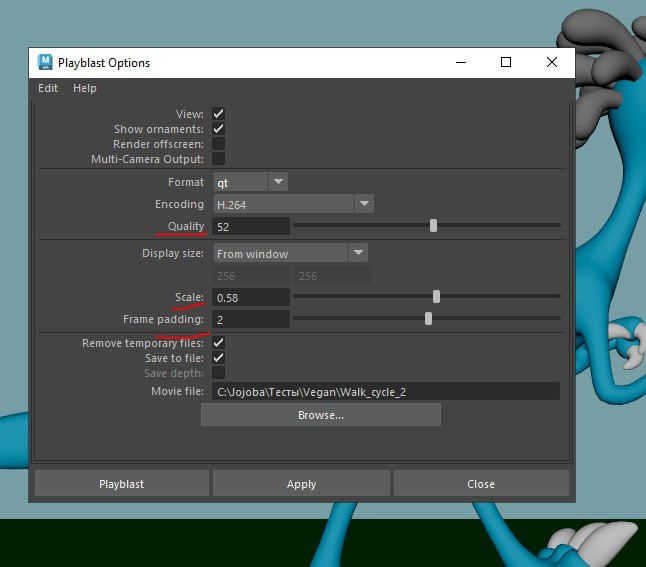Click the Maya icon in title bar
Image resolution: width=646 pixels, height=567 pixels.
pos(44,62)
